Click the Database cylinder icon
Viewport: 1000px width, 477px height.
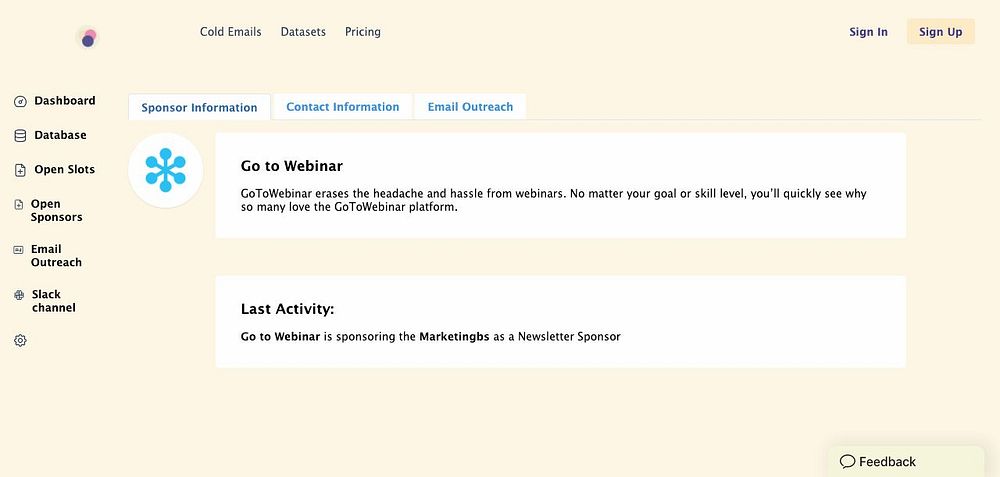pyautogui.click(x=20, y=136)
